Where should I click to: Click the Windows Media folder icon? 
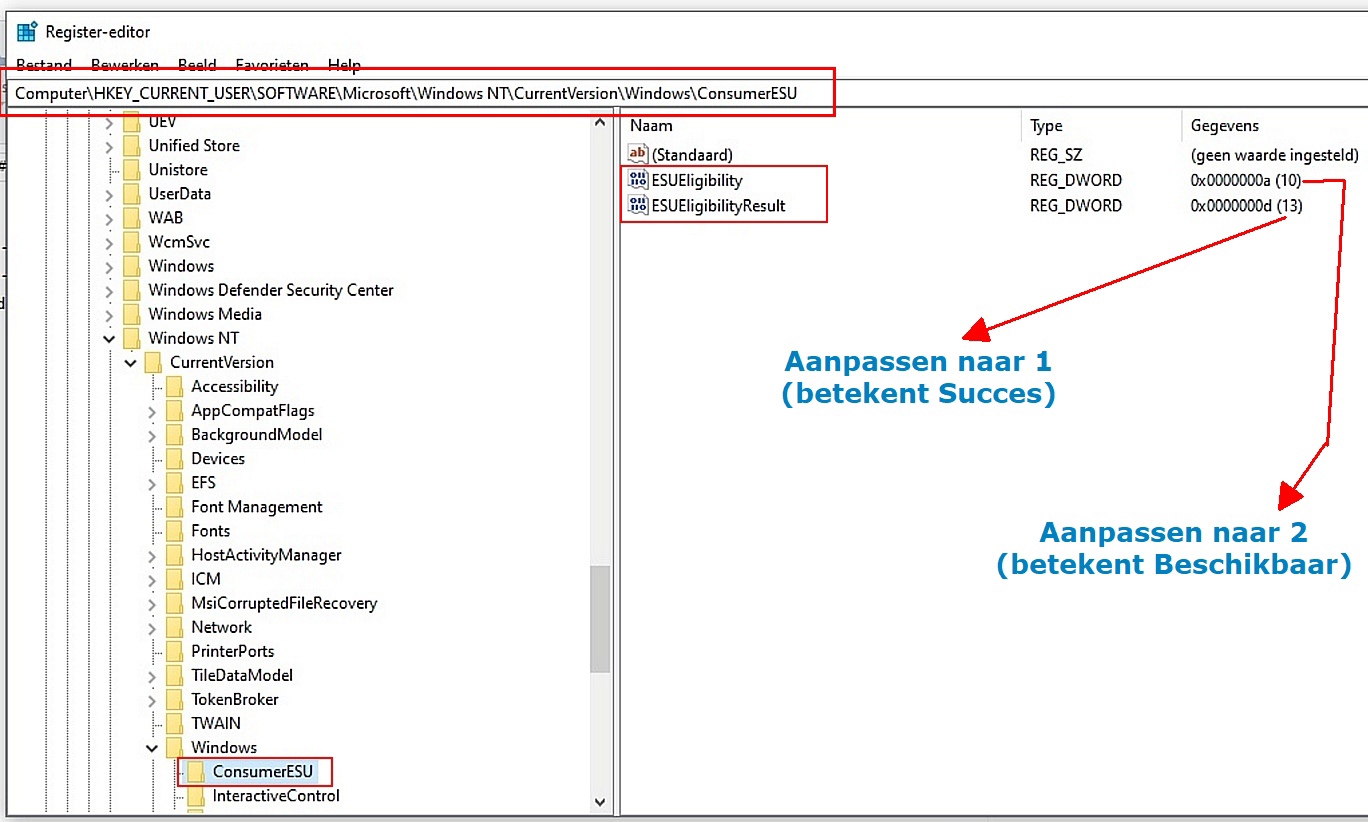(x=132, y=314)
